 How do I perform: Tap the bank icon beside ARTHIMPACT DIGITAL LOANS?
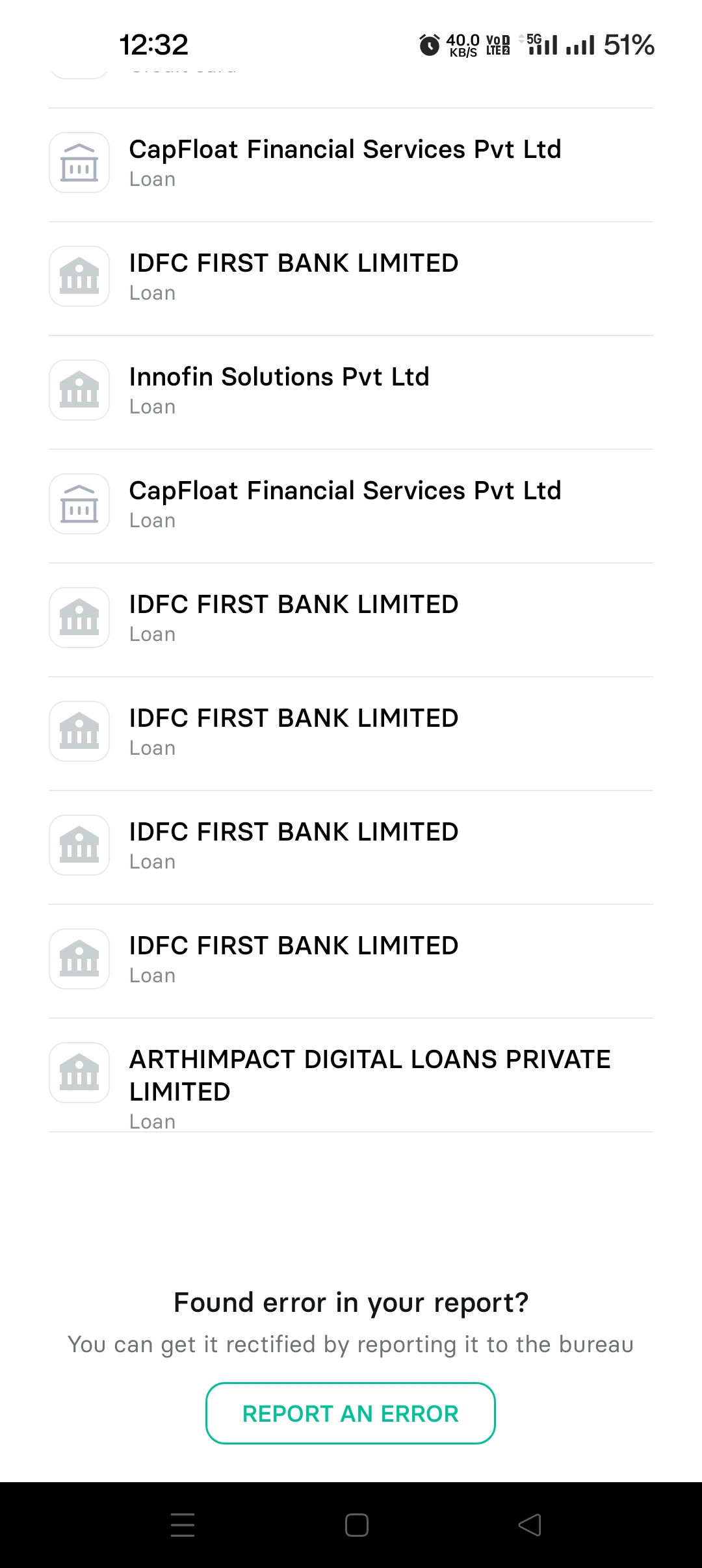point(79,1073)
